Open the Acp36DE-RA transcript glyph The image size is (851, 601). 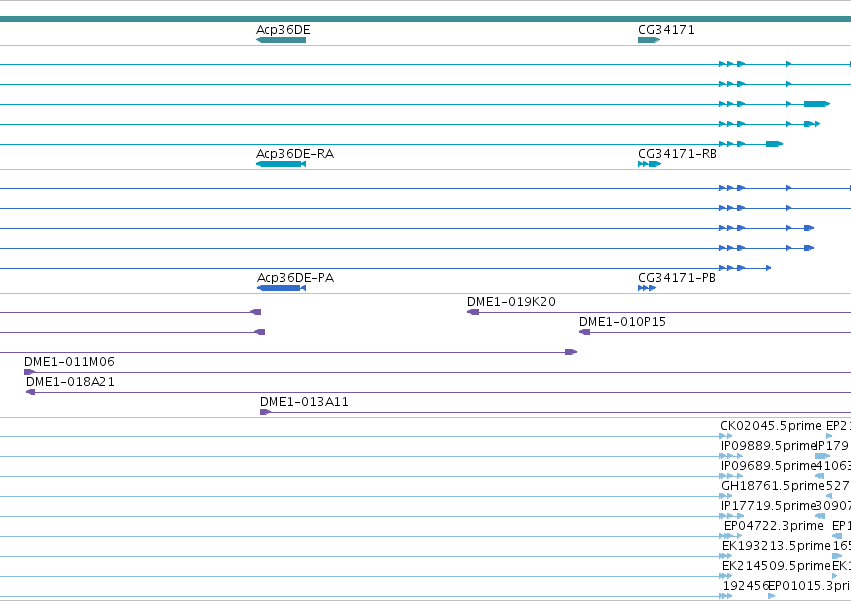pyautogui.click(x=281, y=164)
